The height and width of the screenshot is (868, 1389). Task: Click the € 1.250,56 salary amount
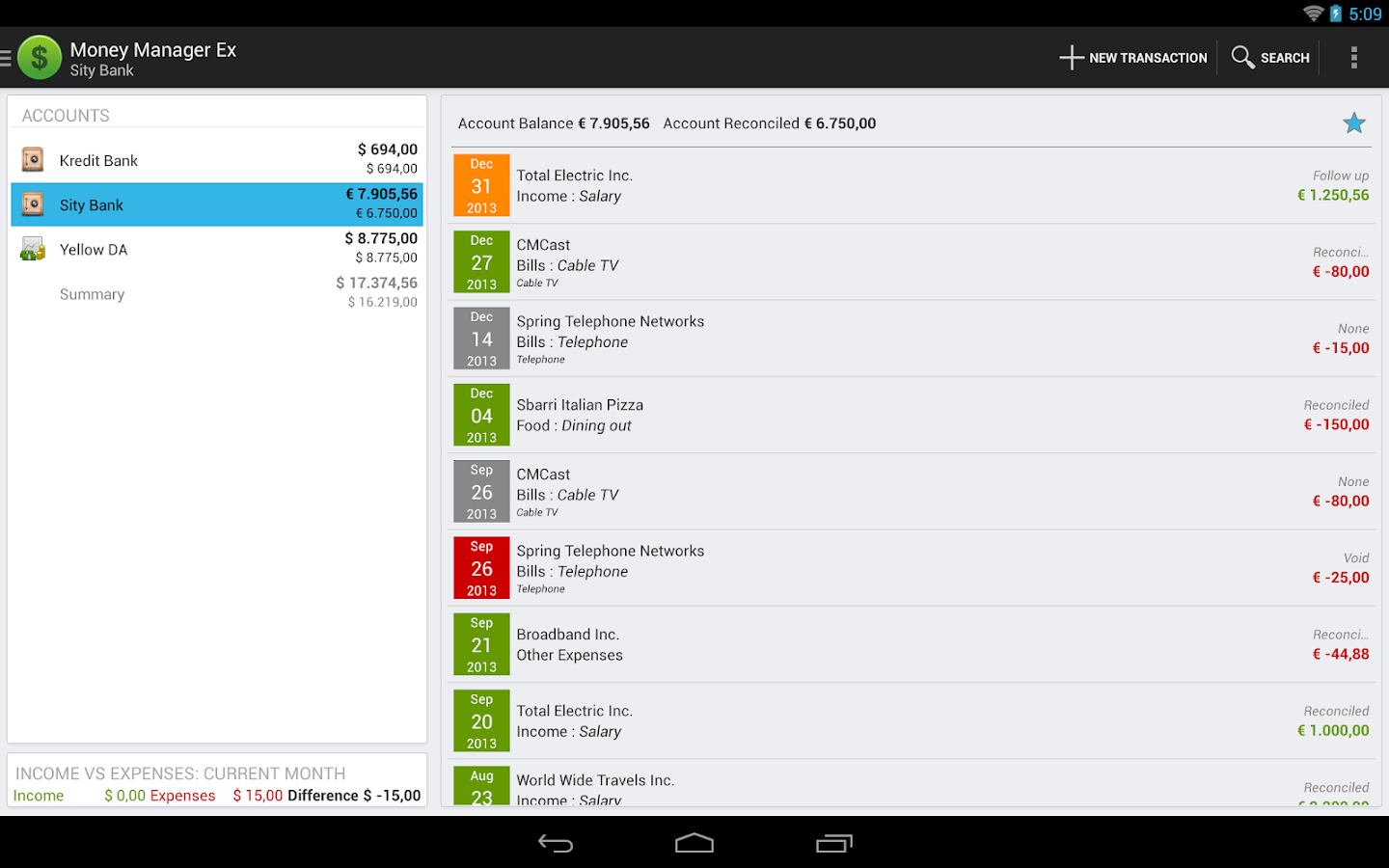coord(1333,195)
